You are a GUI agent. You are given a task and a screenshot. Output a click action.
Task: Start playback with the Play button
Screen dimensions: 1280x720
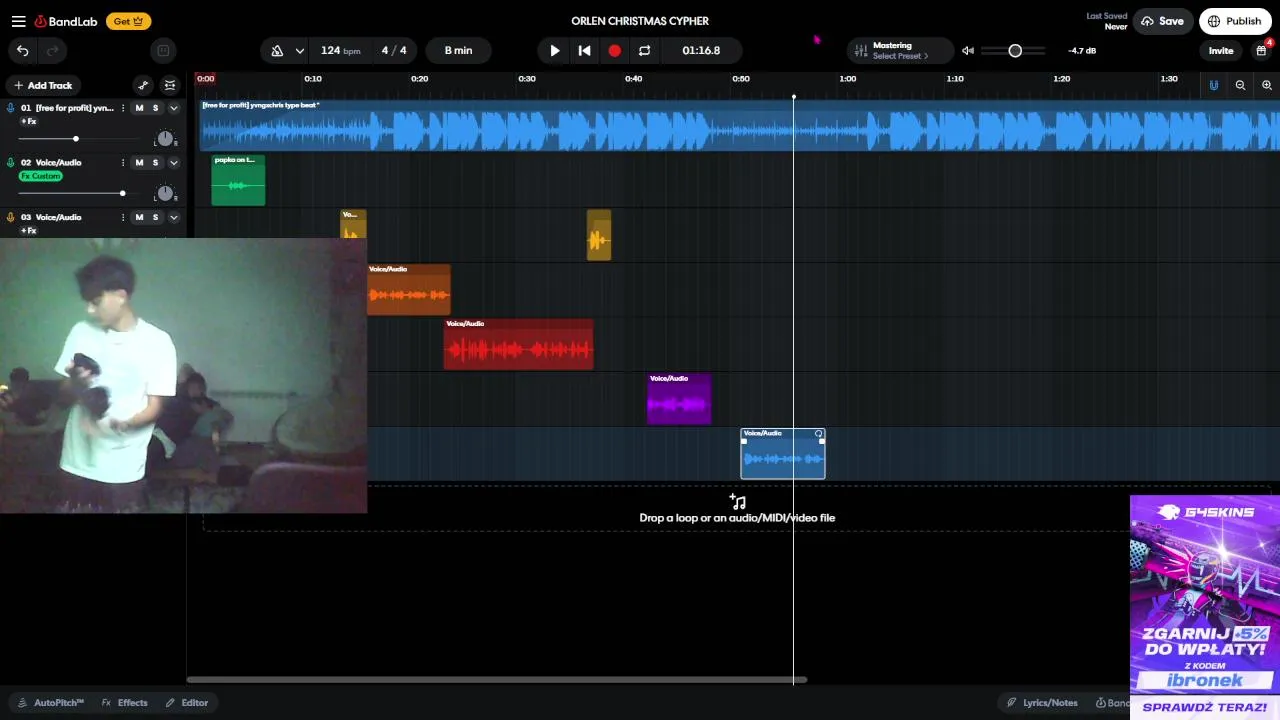click(x=555, y=50)
